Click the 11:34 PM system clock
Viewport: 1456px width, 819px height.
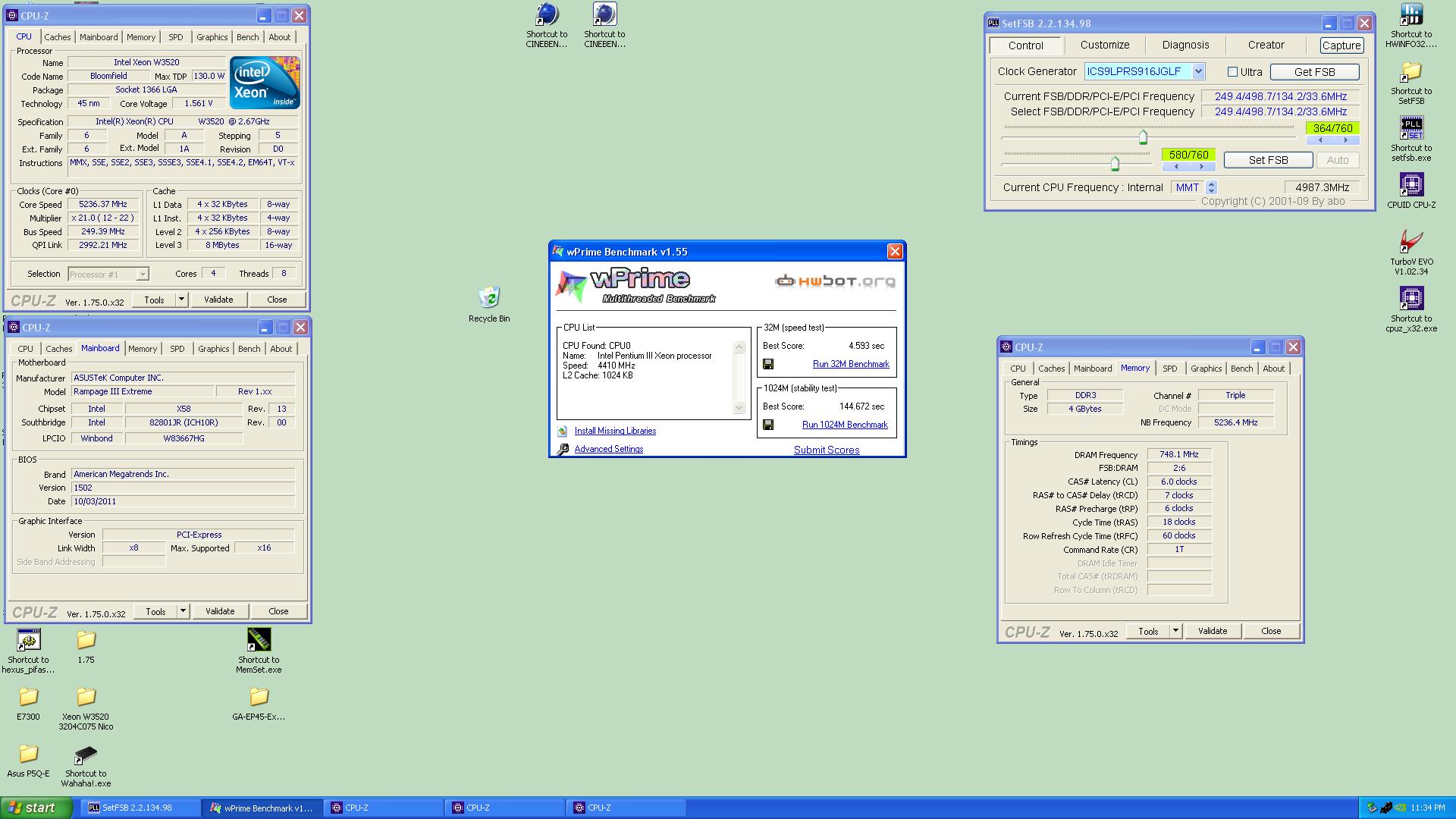(x=1427, y=808)
